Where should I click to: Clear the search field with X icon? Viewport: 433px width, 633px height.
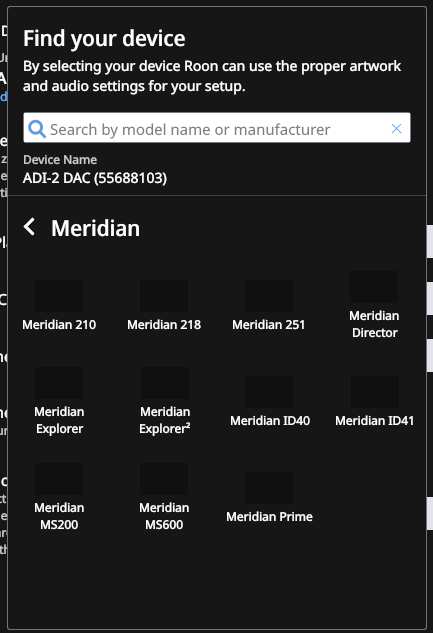click(x=396, y=128)
